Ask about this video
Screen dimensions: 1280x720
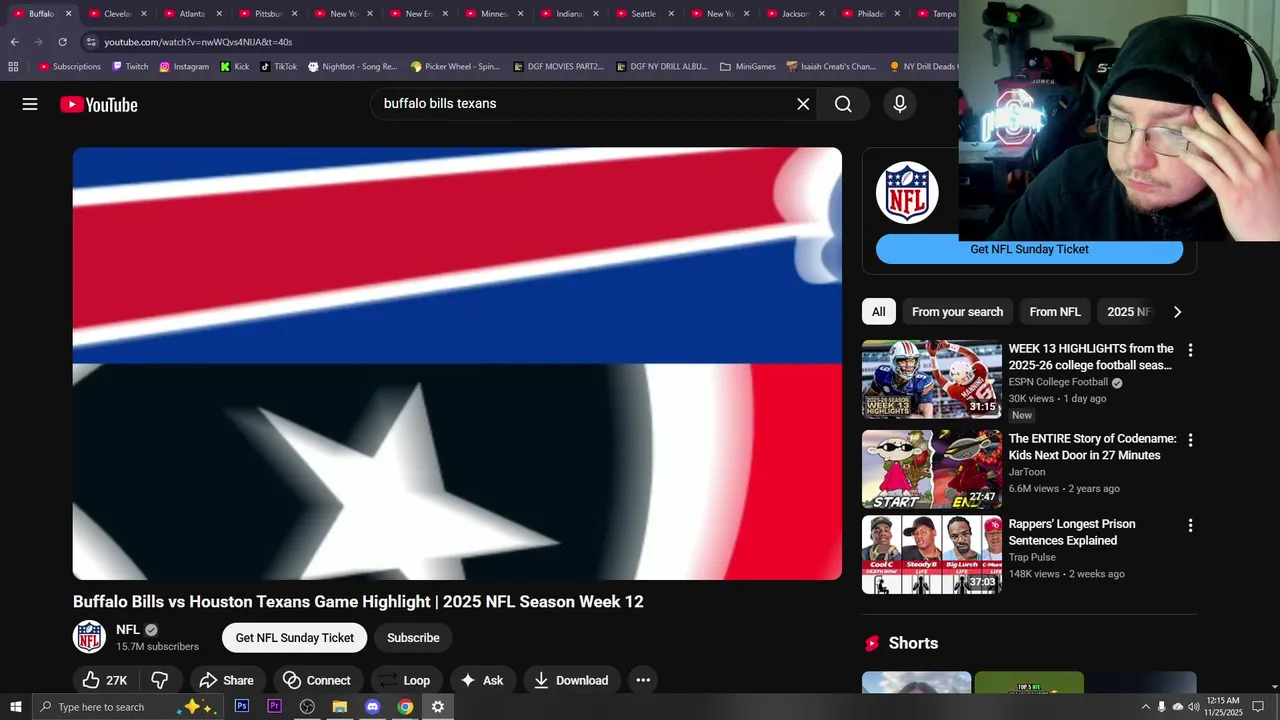pyautogui.click(x=481, y=680)
